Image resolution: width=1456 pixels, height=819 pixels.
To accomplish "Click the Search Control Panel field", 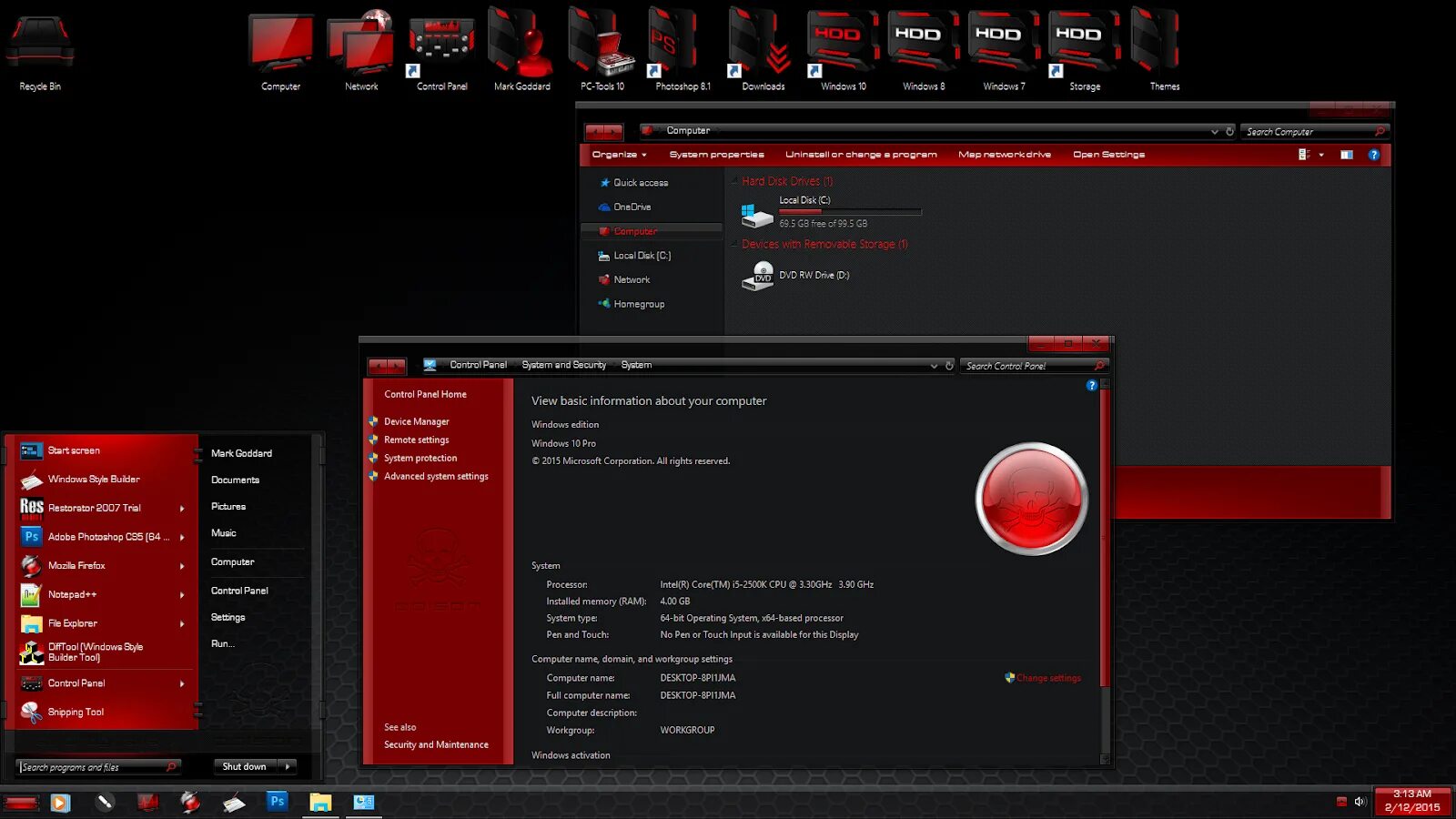I will 1034,366.
